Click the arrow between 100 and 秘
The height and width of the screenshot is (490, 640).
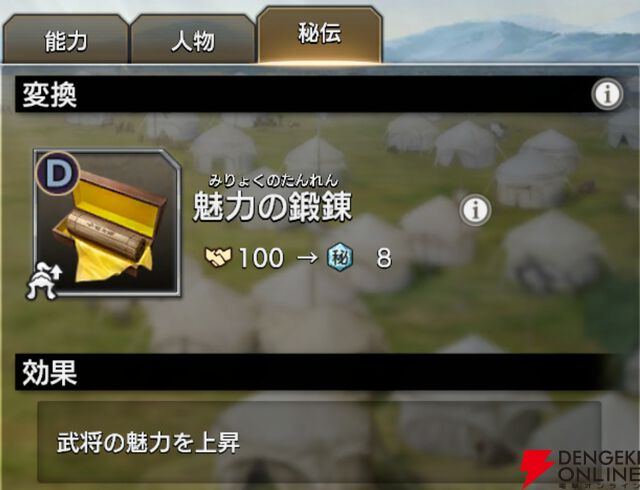(x=307, y=258)
